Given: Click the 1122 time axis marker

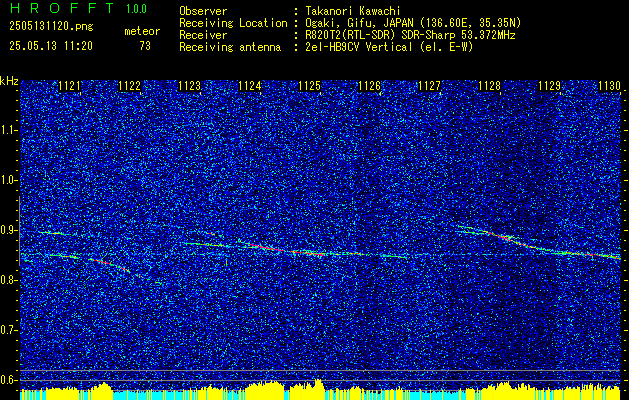Looking at the screenshot, I should [x=130, y=86].
